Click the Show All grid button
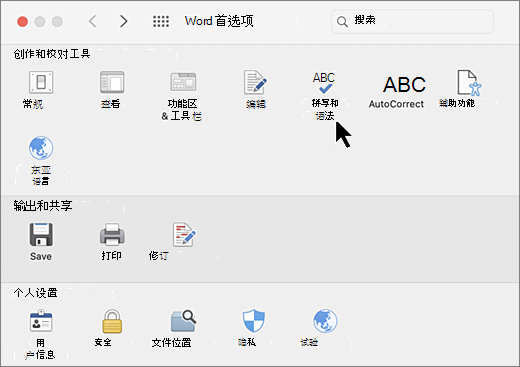 coord(161,21)
